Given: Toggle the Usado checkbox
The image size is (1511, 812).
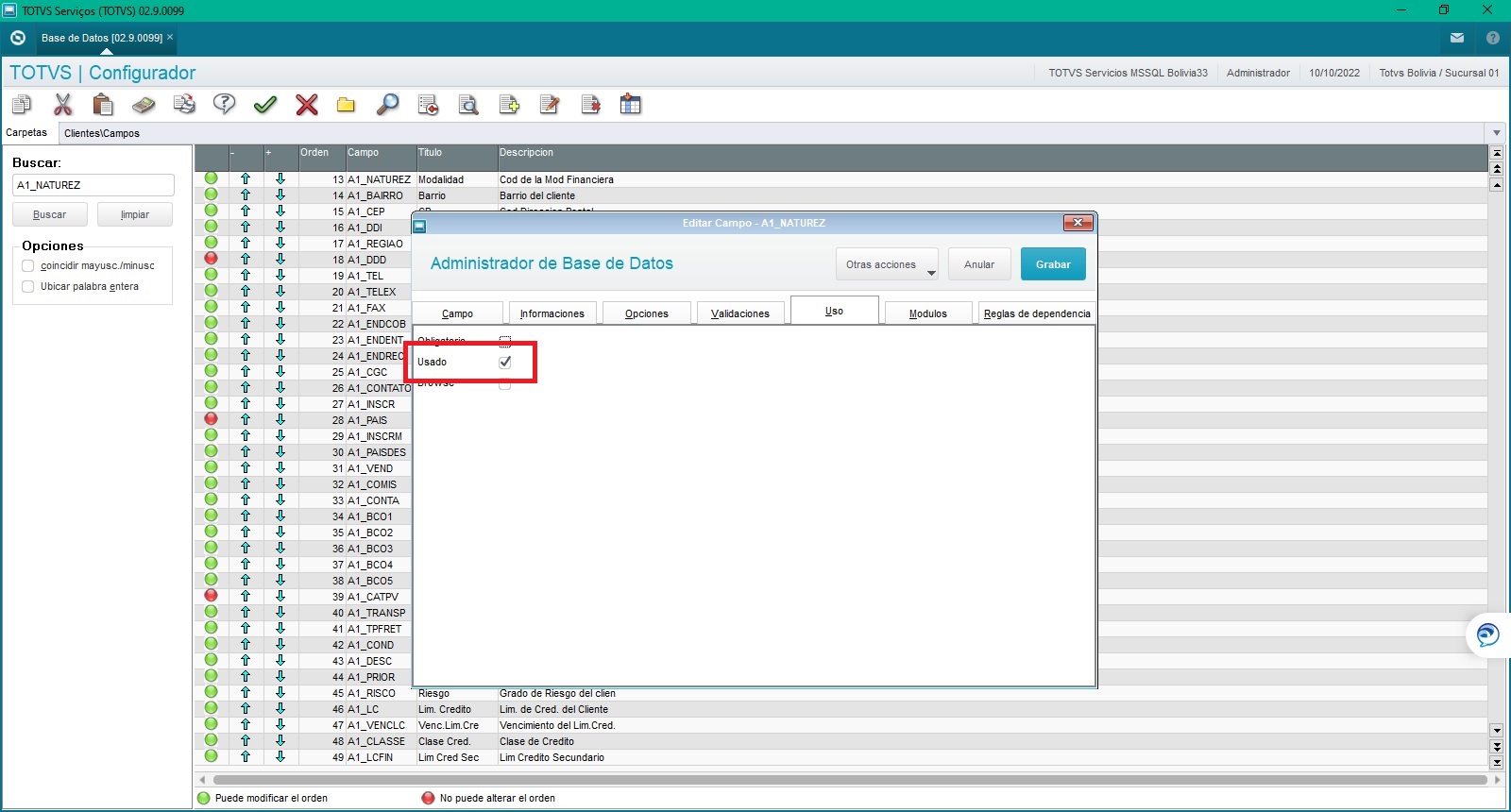Looking at the screenshot, I should 505,362.
